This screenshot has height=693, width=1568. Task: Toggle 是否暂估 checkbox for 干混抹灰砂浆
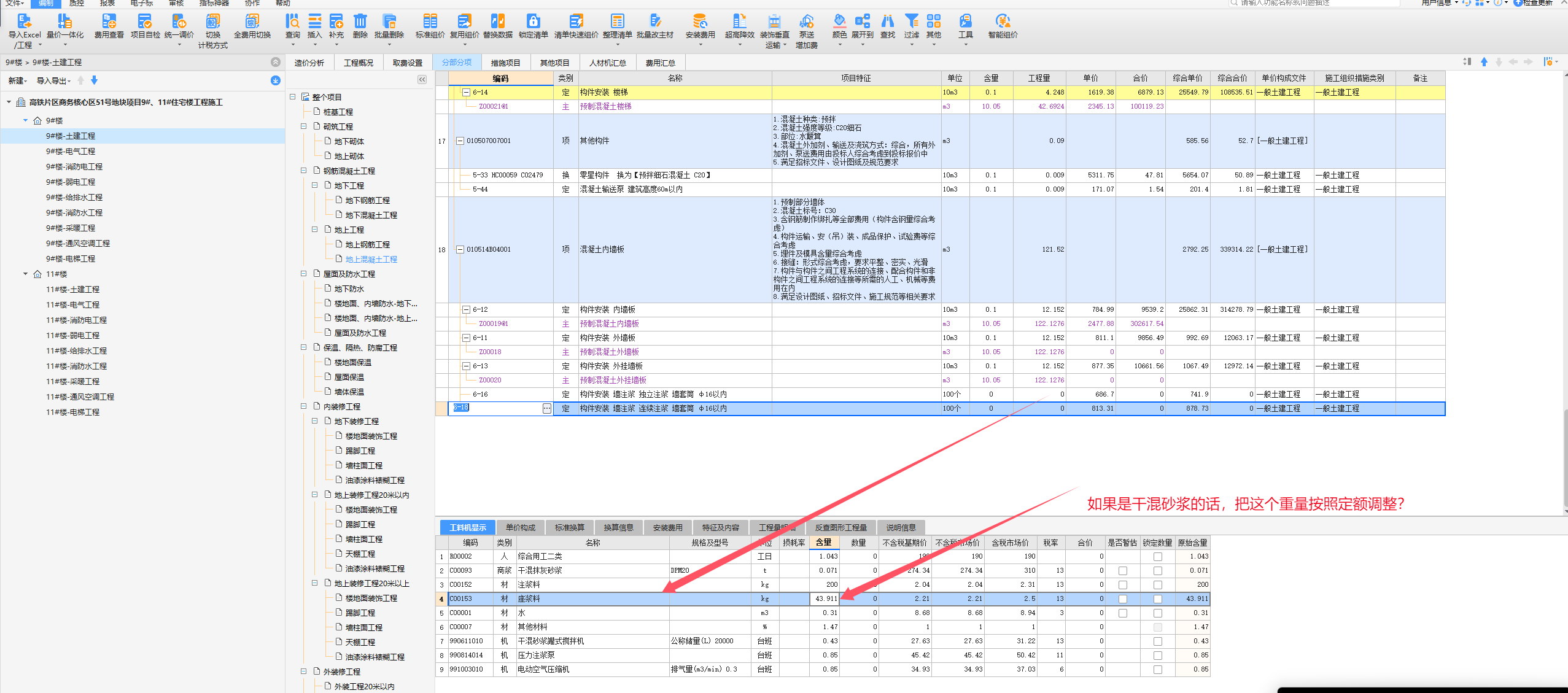pos(1123,571)
